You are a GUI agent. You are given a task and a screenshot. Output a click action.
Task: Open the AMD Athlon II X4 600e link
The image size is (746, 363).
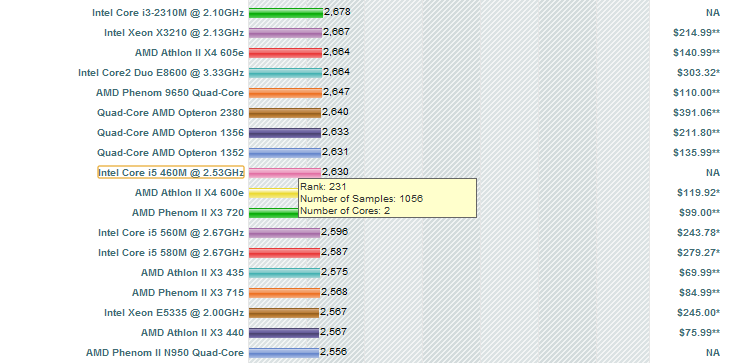(189, 193)
